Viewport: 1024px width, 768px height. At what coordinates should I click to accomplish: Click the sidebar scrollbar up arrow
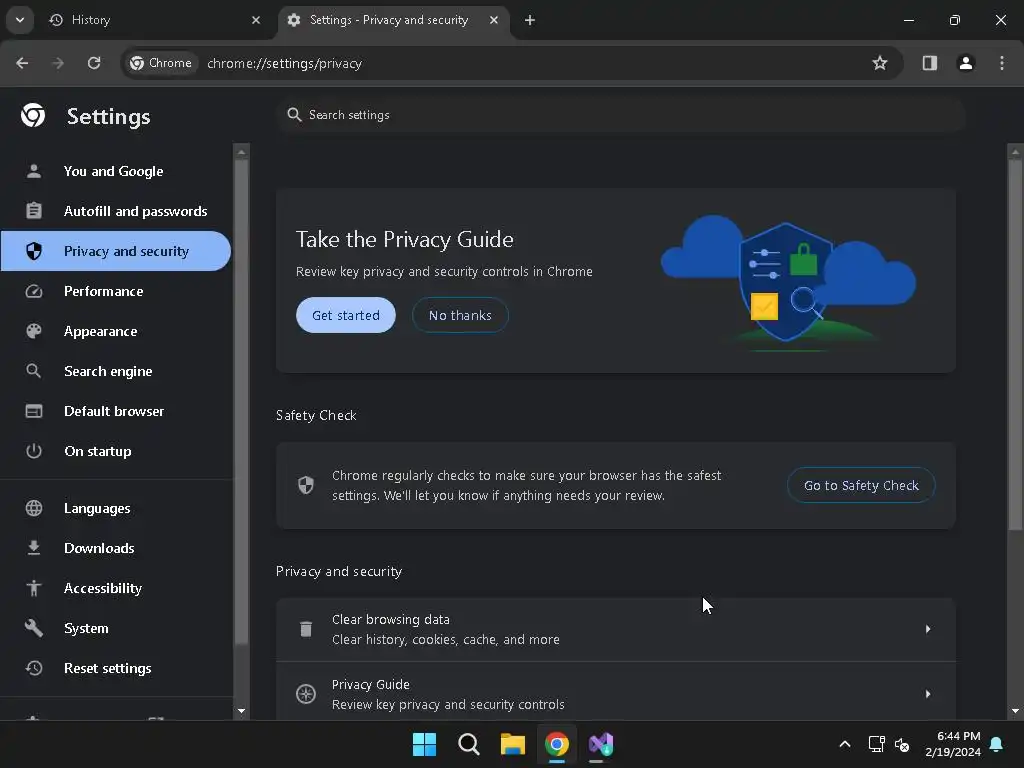point(242,152)
